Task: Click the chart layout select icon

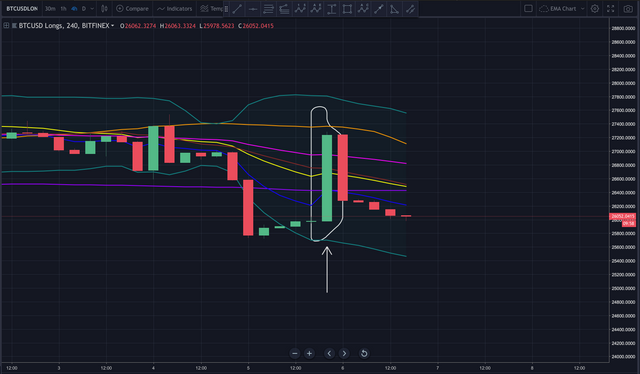Action: click(x=528, y=9)
